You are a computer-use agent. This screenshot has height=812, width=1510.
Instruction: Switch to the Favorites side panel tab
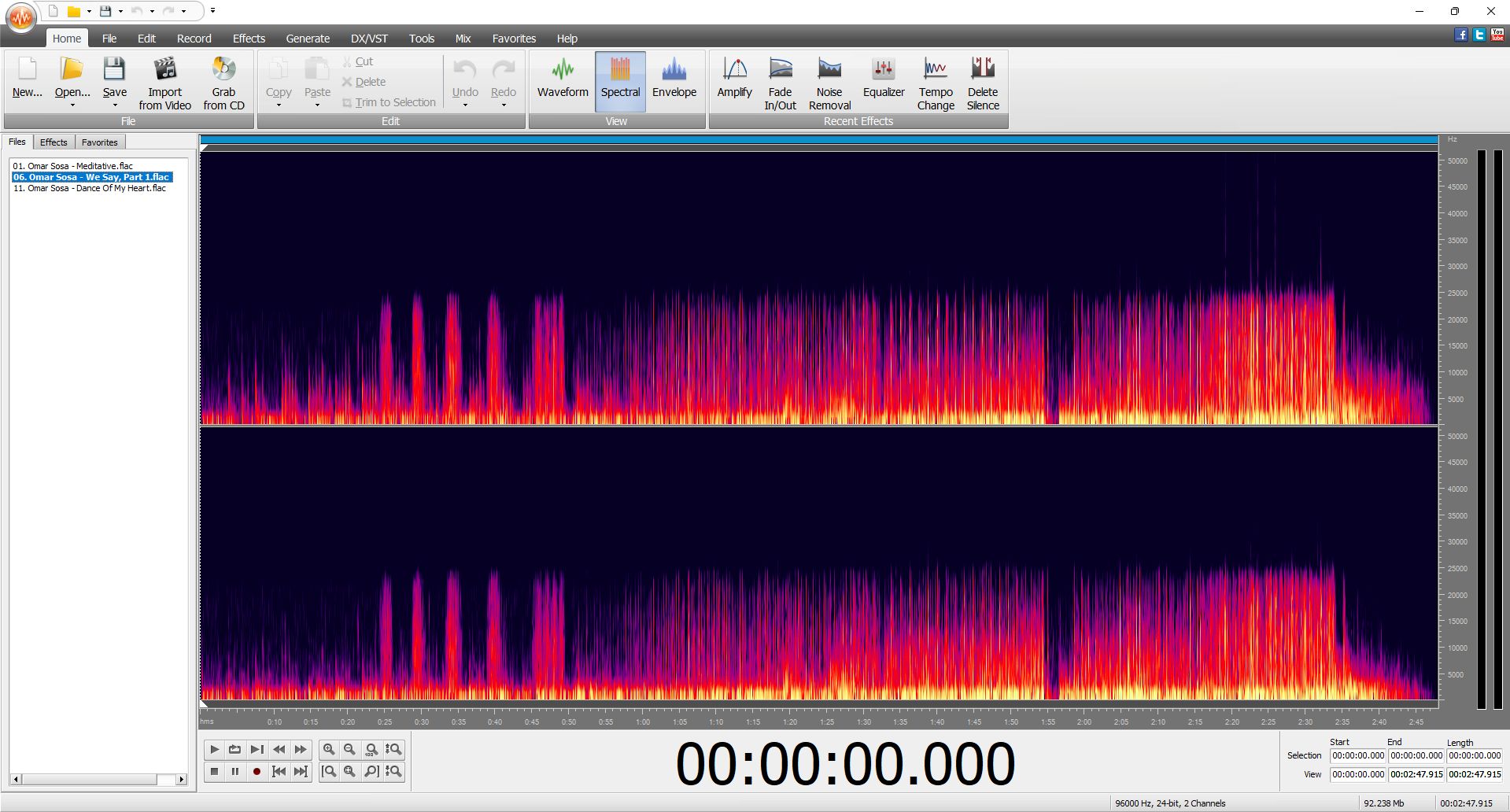(x=100, y=142)
